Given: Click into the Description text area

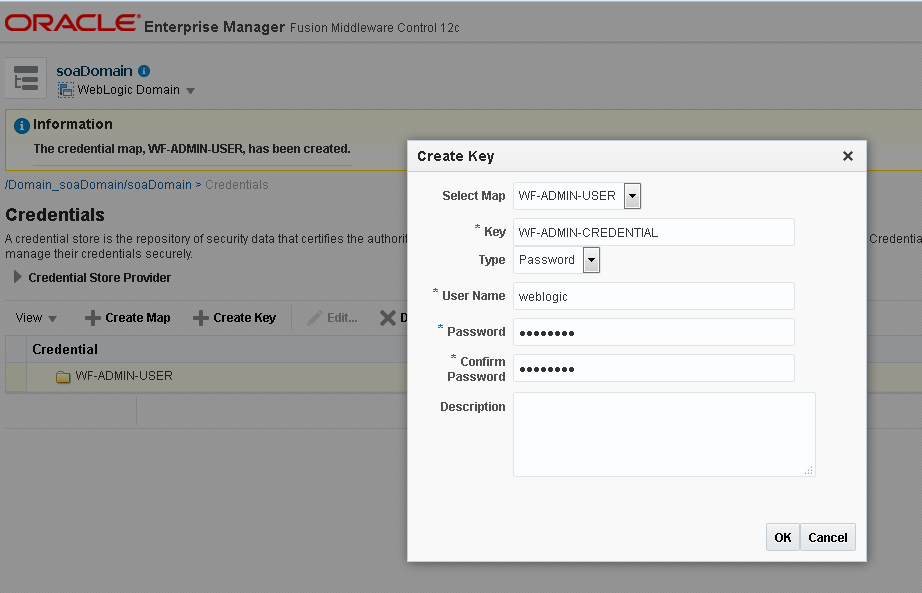Looking at the screenshot, I should tap(664, 434).
